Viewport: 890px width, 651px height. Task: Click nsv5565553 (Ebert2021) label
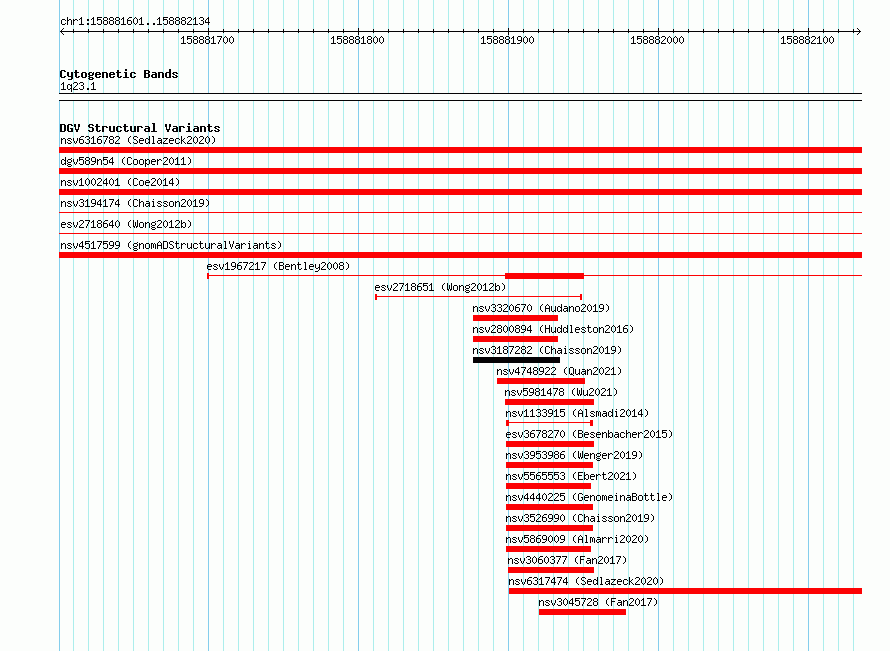(571, 476)
